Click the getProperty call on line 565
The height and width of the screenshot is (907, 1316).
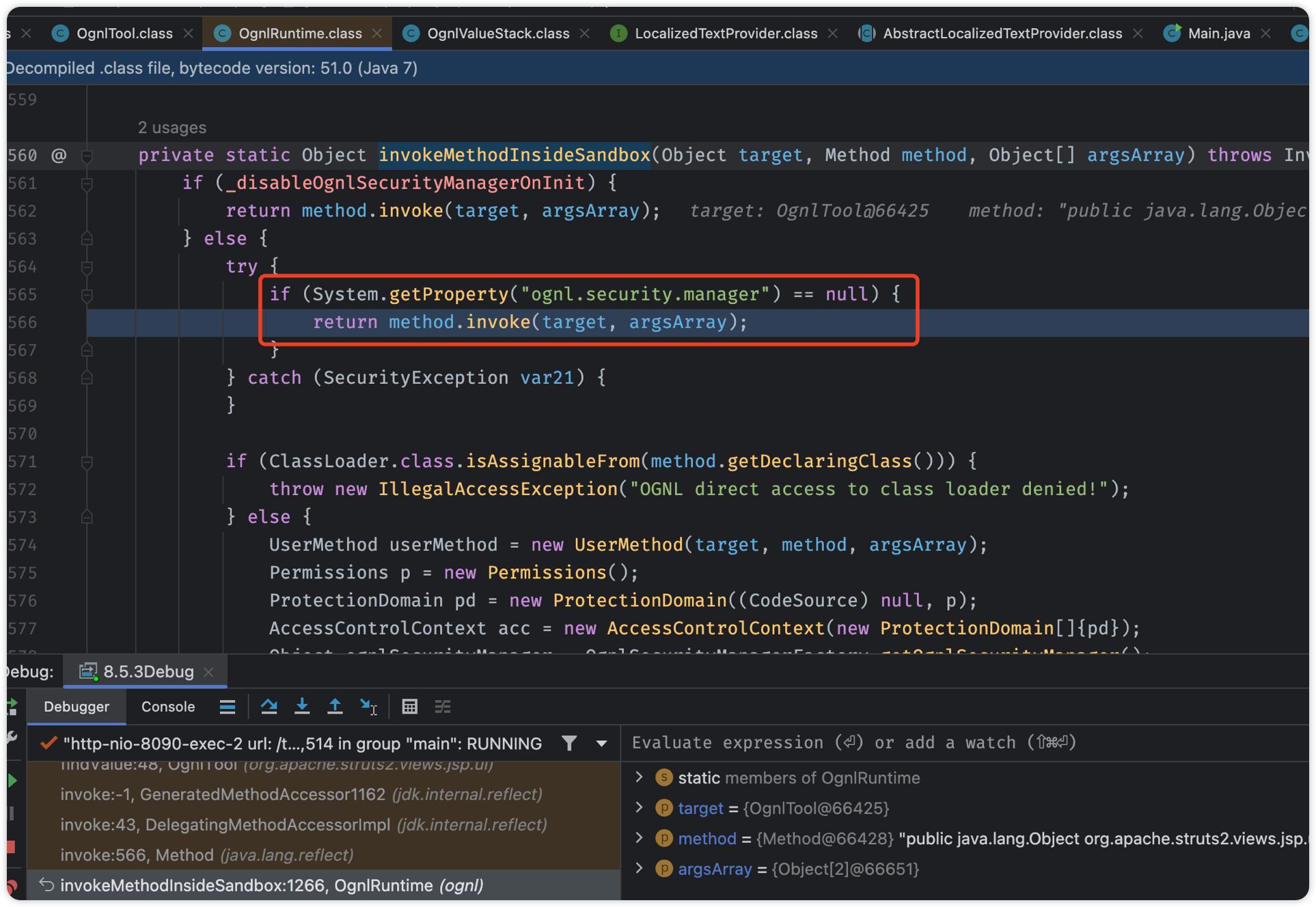click(449, 294)
